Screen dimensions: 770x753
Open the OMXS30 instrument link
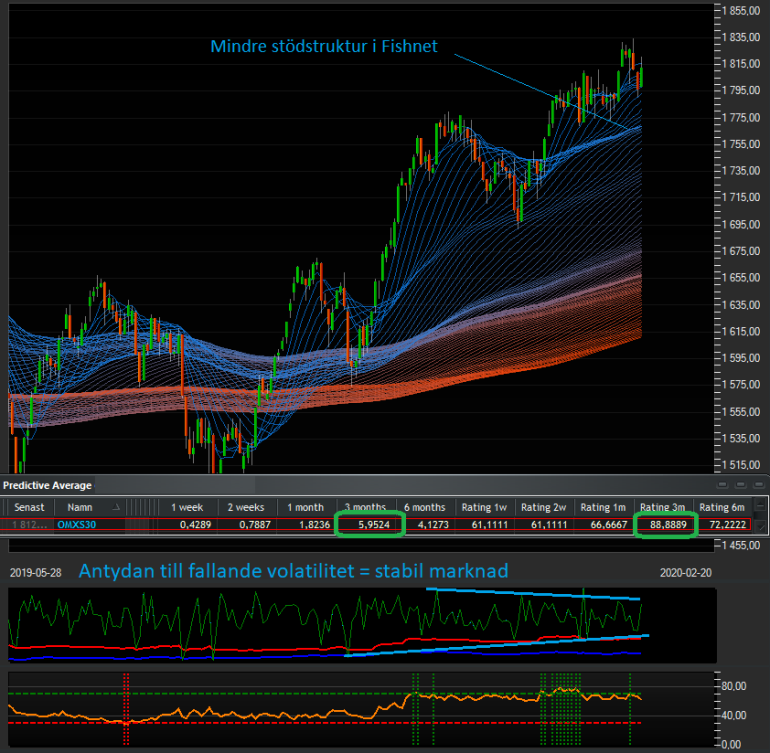(x=77, y=525)
